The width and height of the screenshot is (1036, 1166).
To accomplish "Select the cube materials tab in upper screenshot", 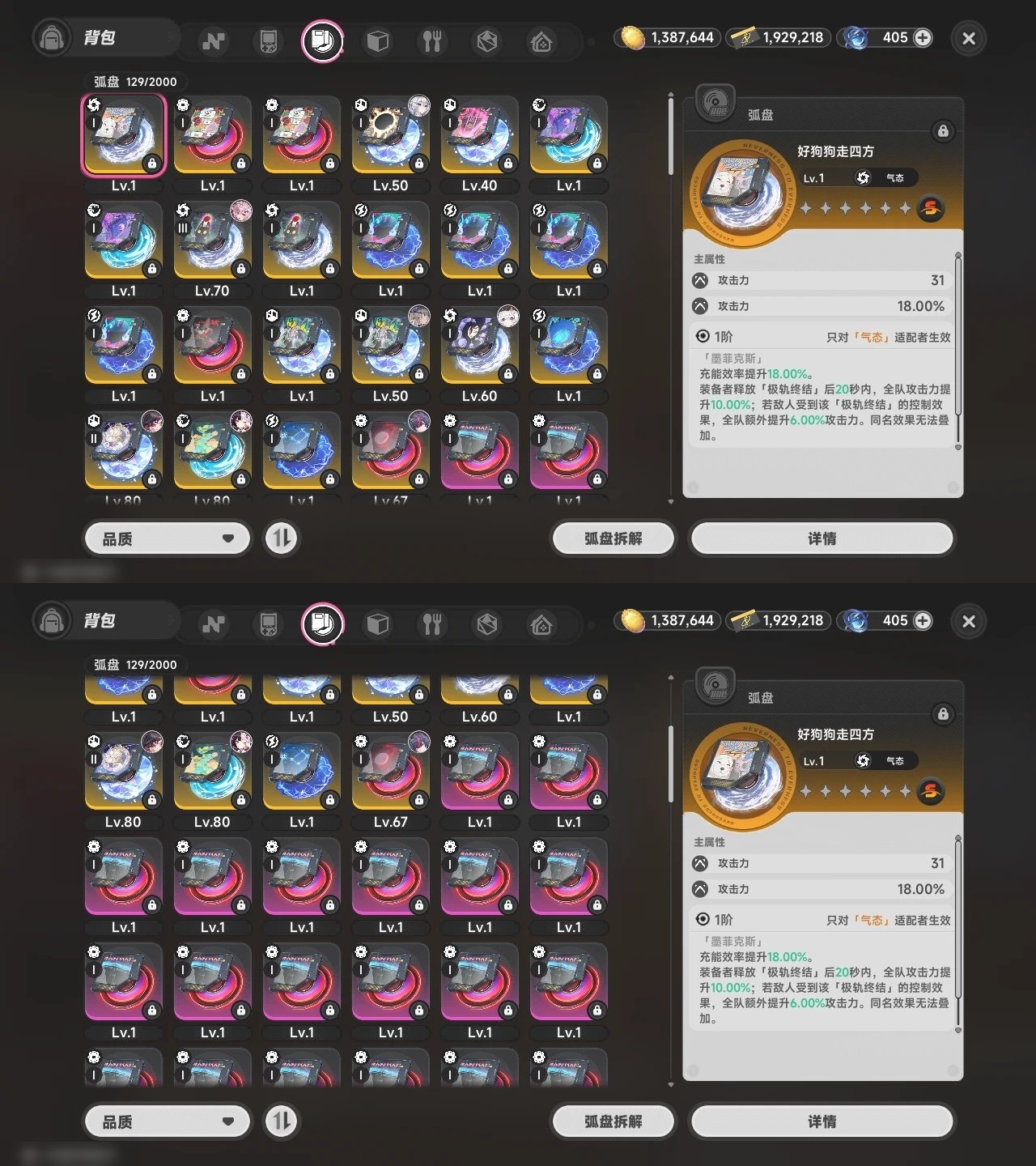I will tap(378, 41).
